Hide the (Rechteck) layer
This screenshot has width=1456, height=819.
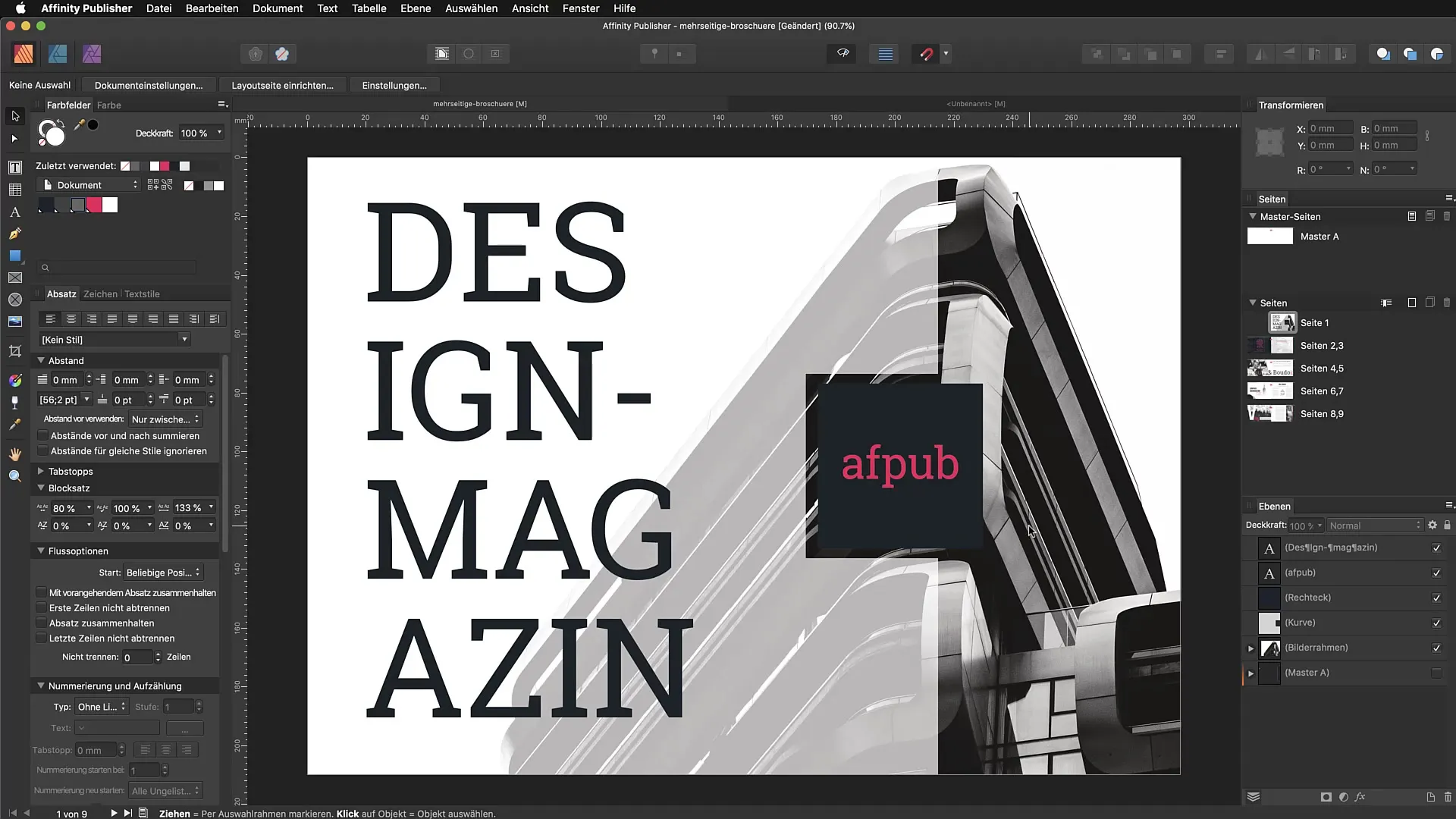1436,598
